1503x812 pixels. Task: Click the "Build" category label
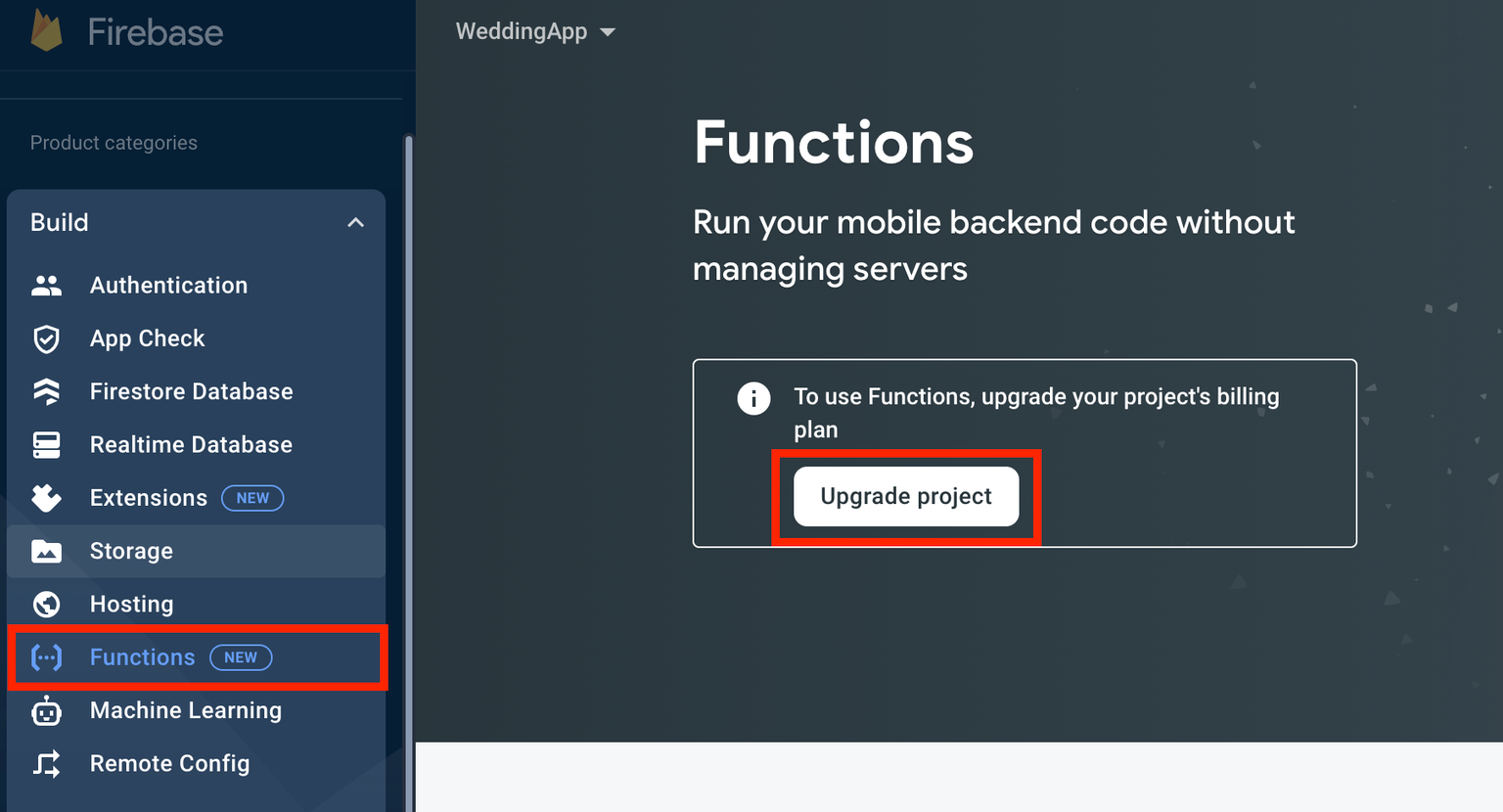pyautogui.click(x=60, y=222)
